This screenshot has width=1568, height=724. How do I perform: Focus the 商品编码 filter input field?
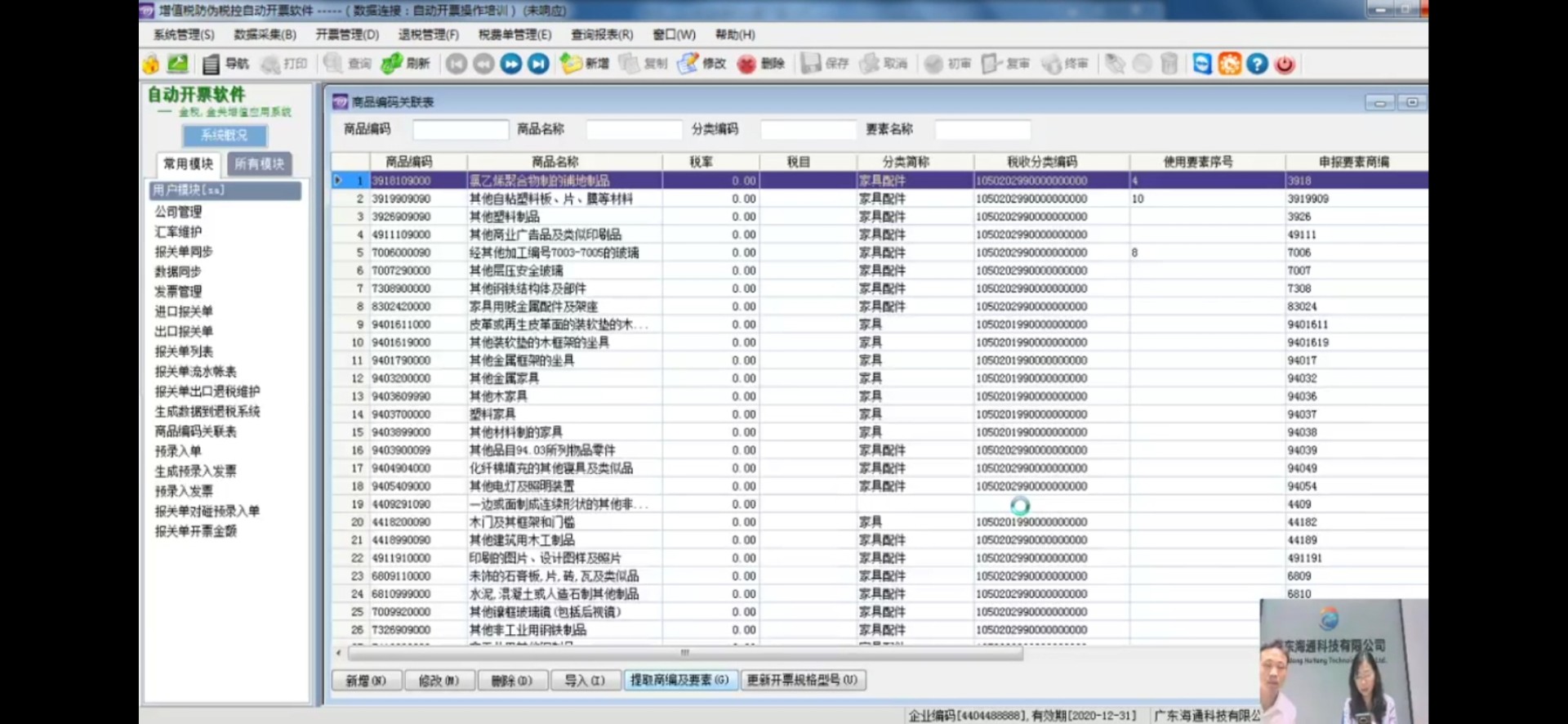point(461,129)
